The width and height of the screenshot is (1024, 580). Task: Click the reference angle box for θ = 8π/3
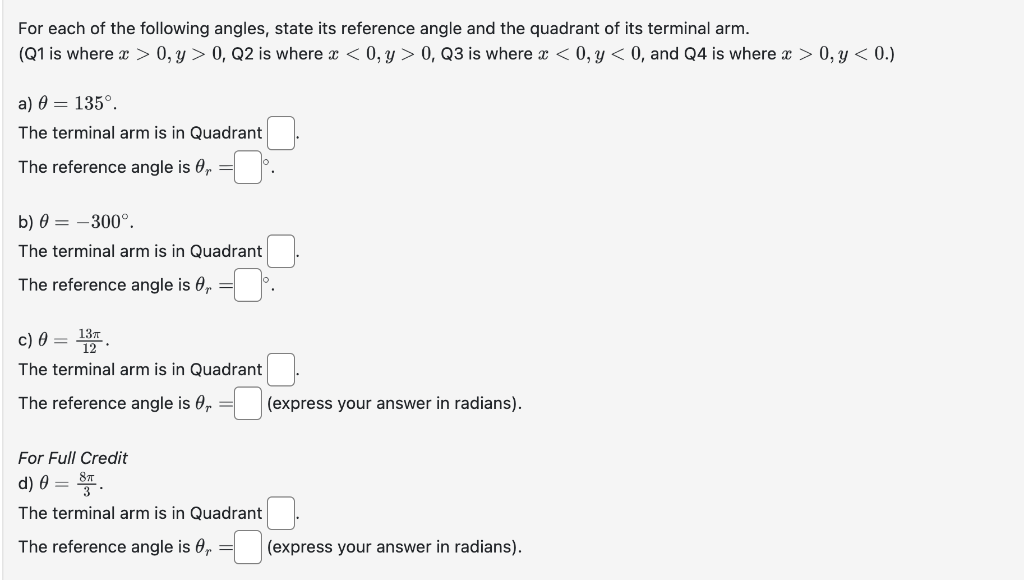click(248, 546)
